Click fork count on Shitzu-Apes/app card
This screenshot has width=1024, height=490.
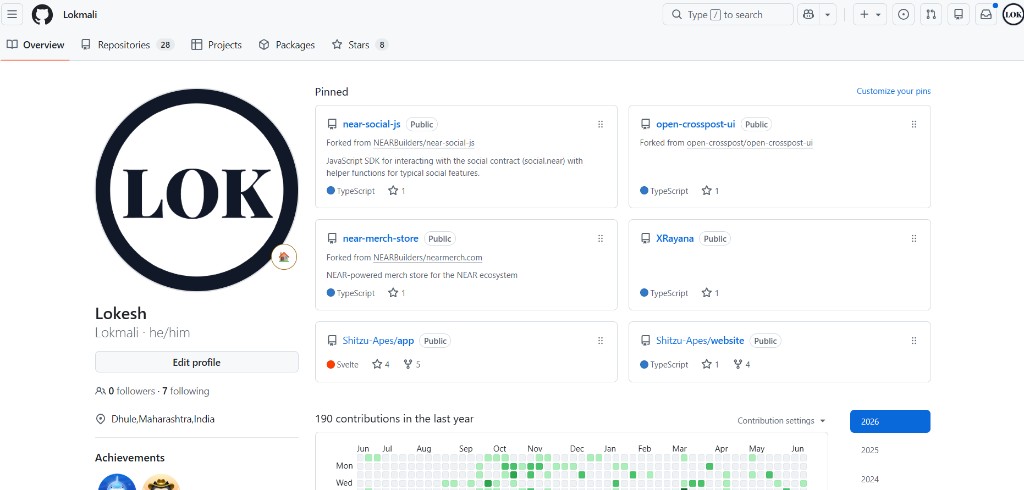412,364
